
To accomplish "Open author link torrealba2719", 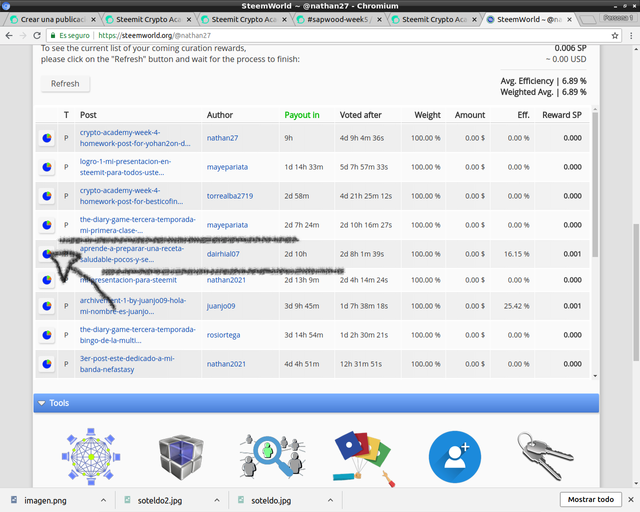I will tap(230, 196).
